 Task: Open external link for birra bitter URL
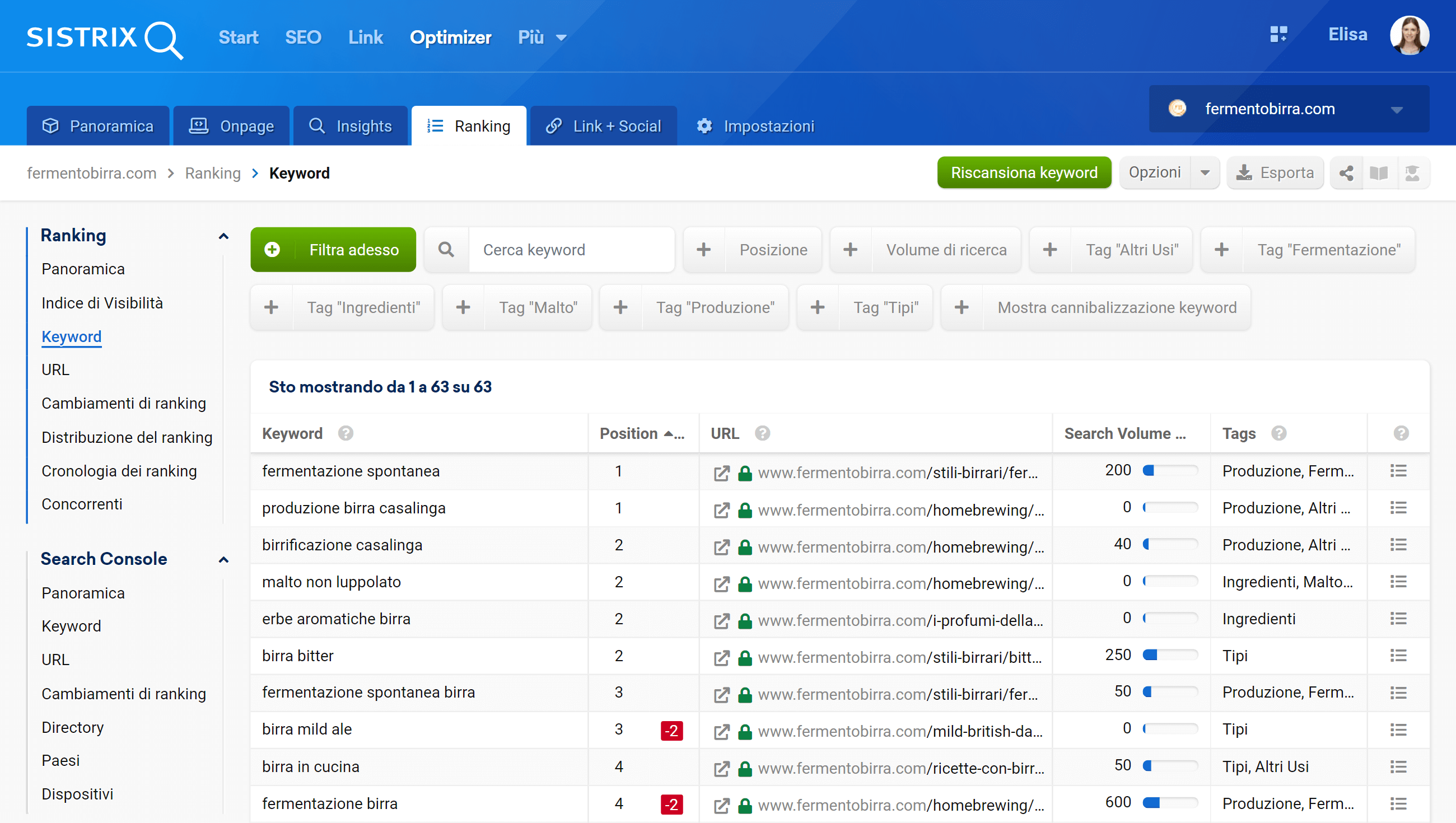[721, 657]
